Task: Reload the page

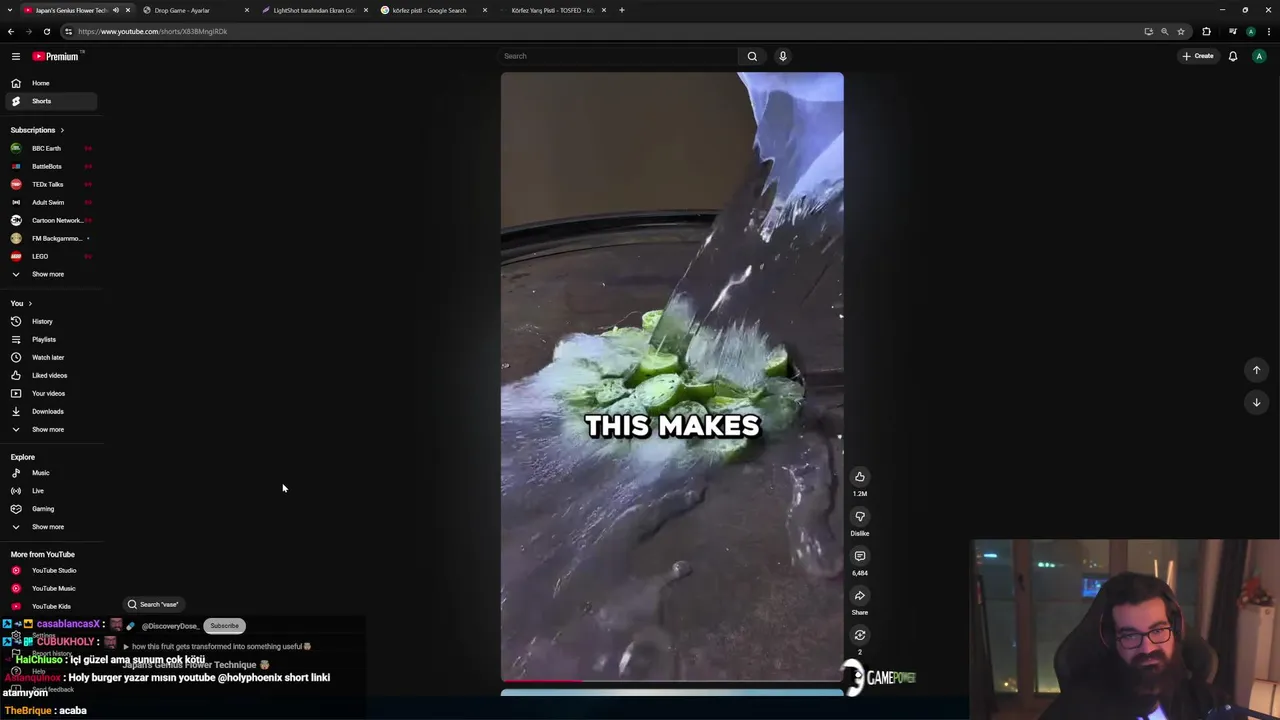Action: pos(47,31)
